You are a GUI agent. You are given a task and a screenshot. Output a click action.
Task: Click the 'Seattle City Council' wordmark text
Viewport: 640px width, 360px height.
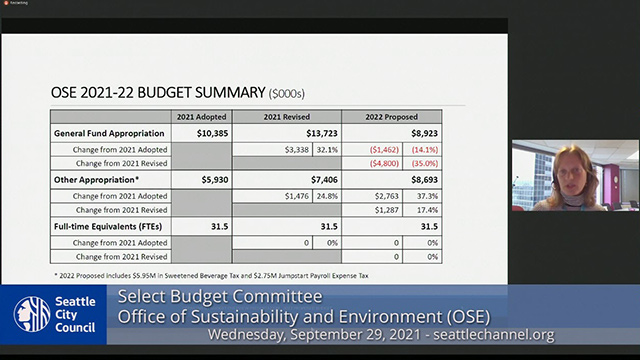75,314
